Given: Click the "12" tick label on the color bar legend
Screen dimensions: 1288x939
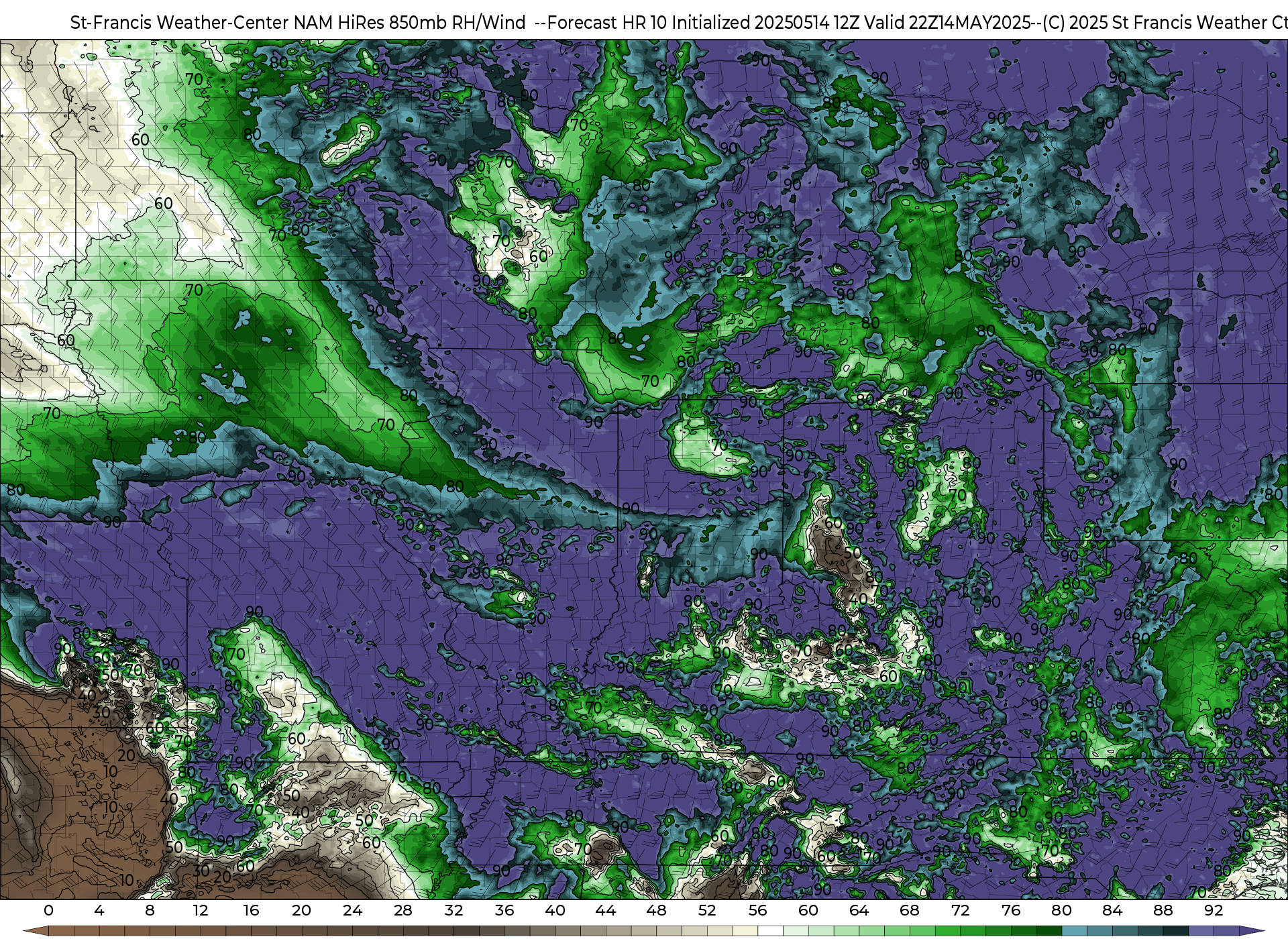Looking at the screenshot, I should pos(200,910).
